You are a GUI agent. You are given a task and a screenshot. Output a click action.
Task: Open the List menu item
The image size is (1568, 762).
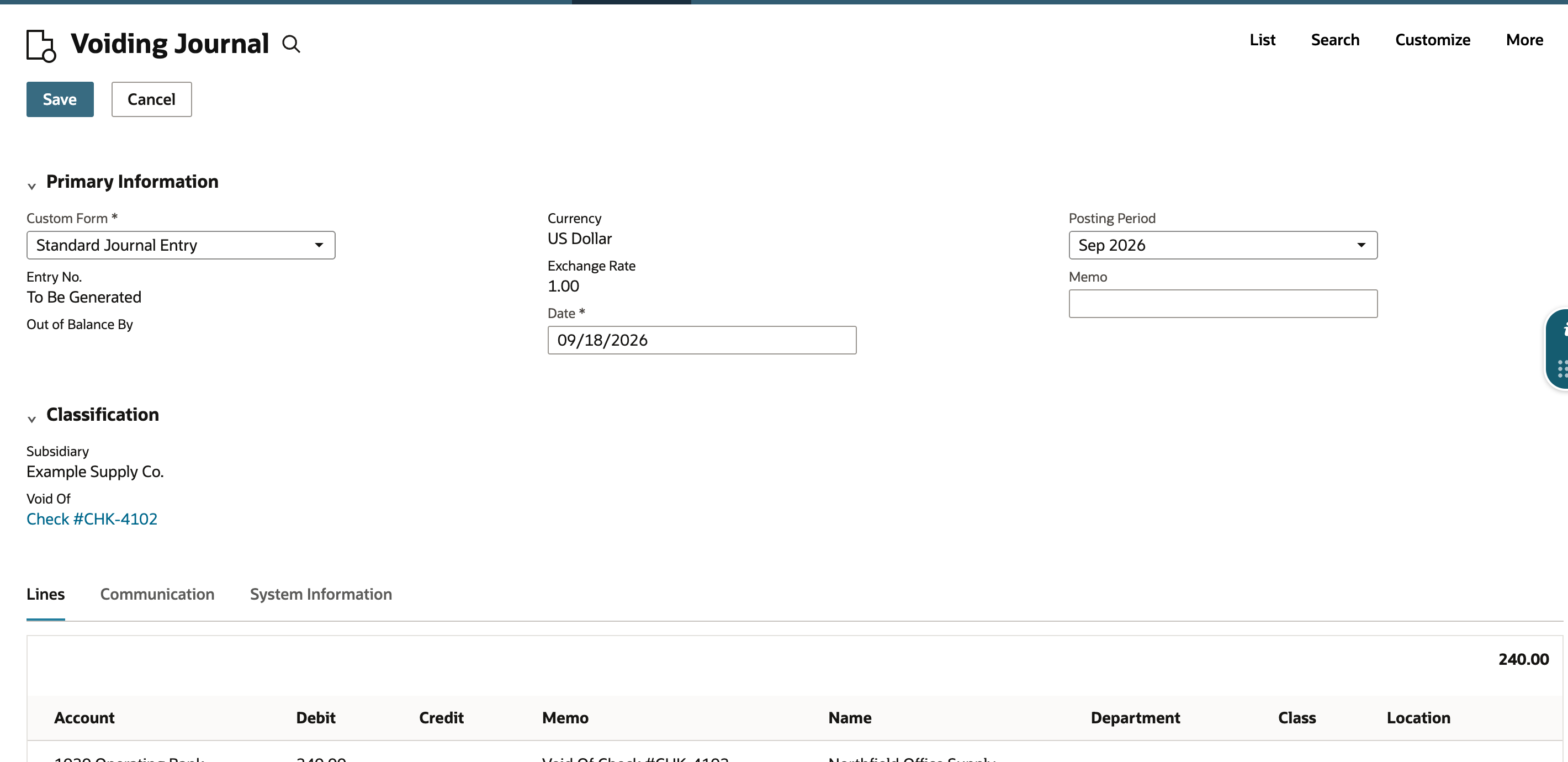point(1263,40)
